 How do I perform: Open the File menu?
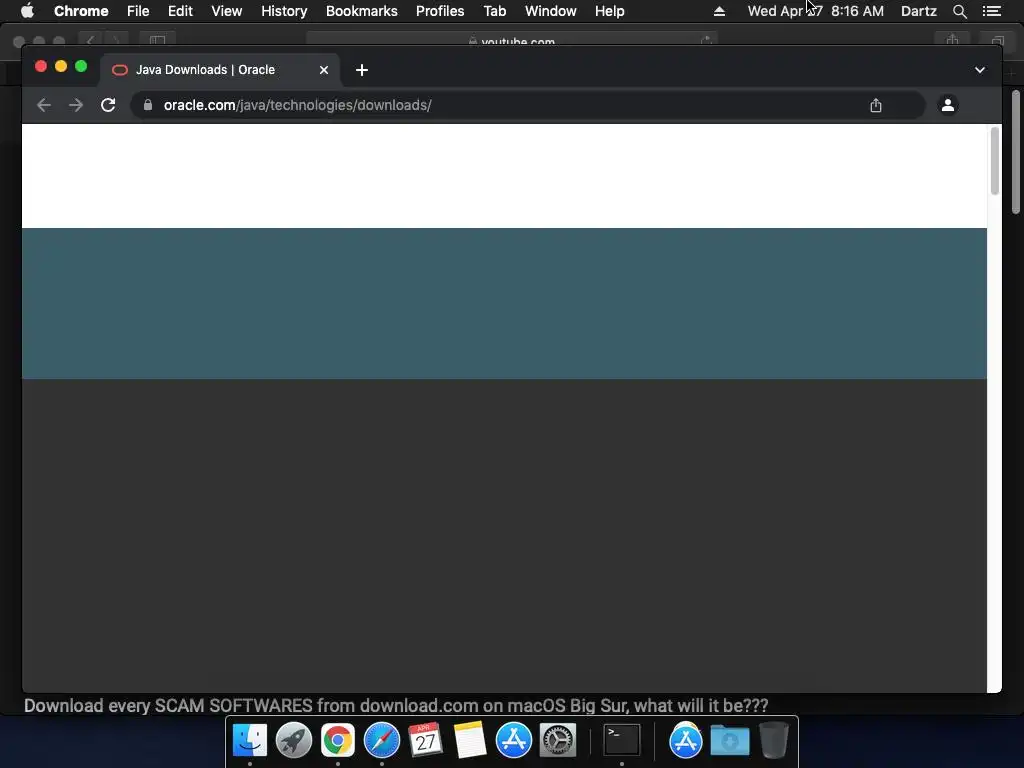pyautogui.click(x=138, y=11)
